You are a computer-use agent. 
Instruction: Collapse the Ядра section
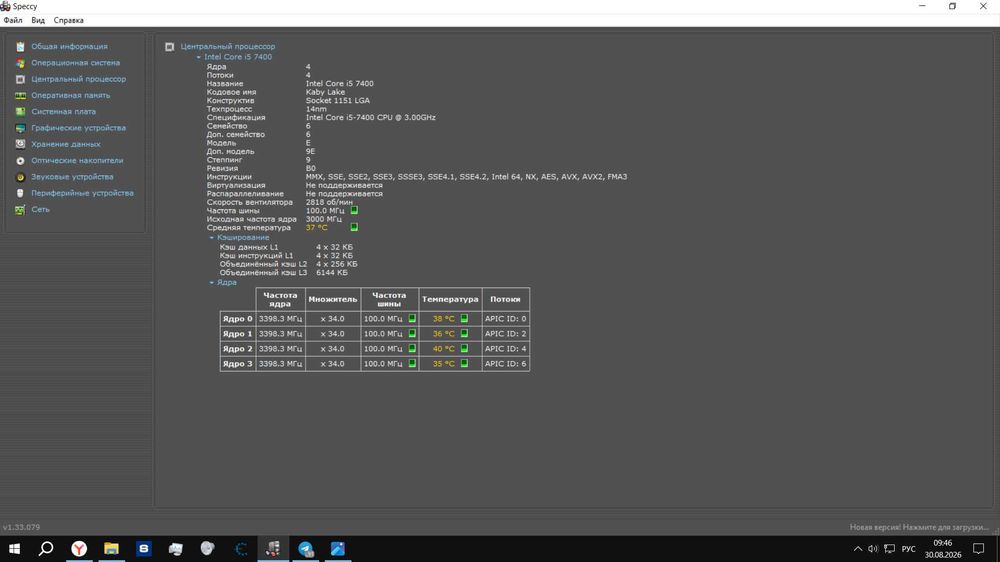click(x=212, y=283)
